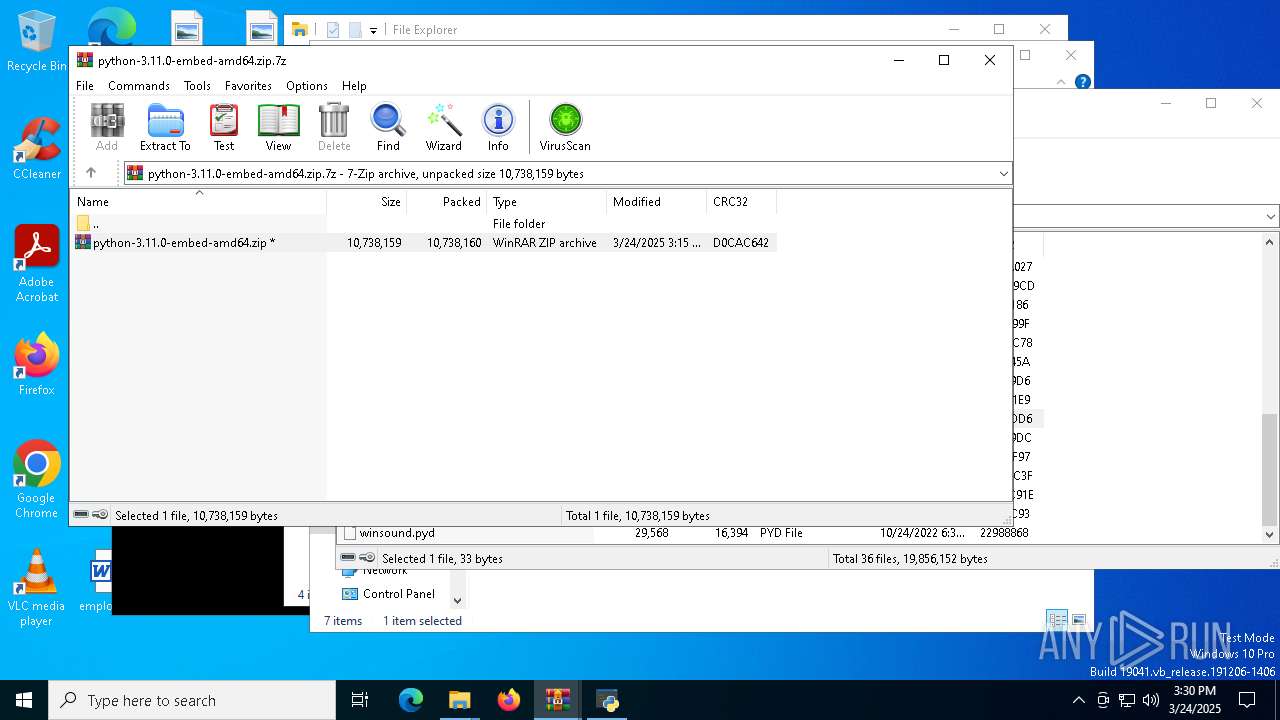This screenshot has height=720, width=1280.
Task: Open File Explorer quick access toolbar dropdown
Action: [x=373, y=30]
